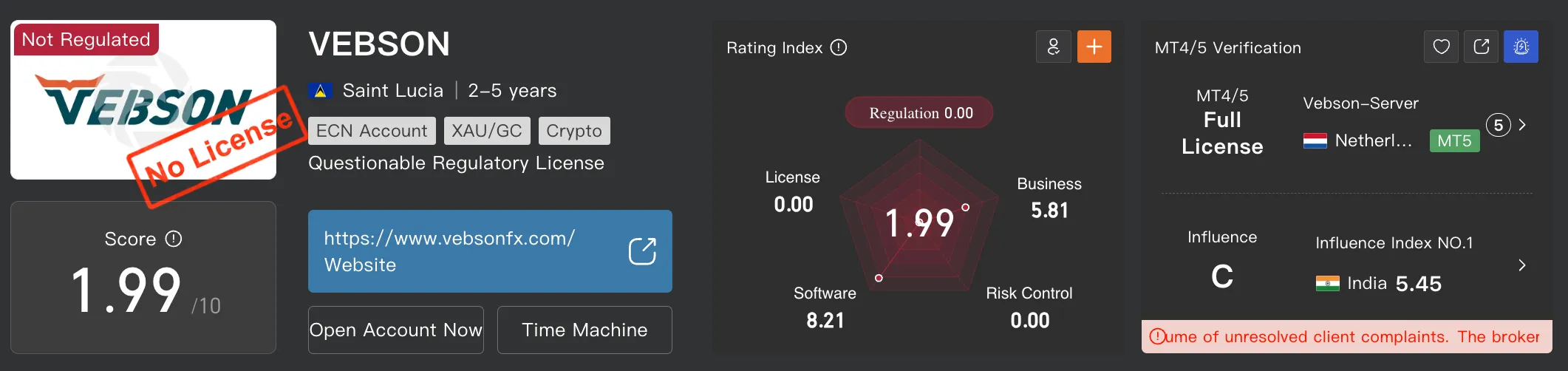Click the Netherlands flag icon
Viewport: 1568px width, 371px height.
coord(1315,140)
